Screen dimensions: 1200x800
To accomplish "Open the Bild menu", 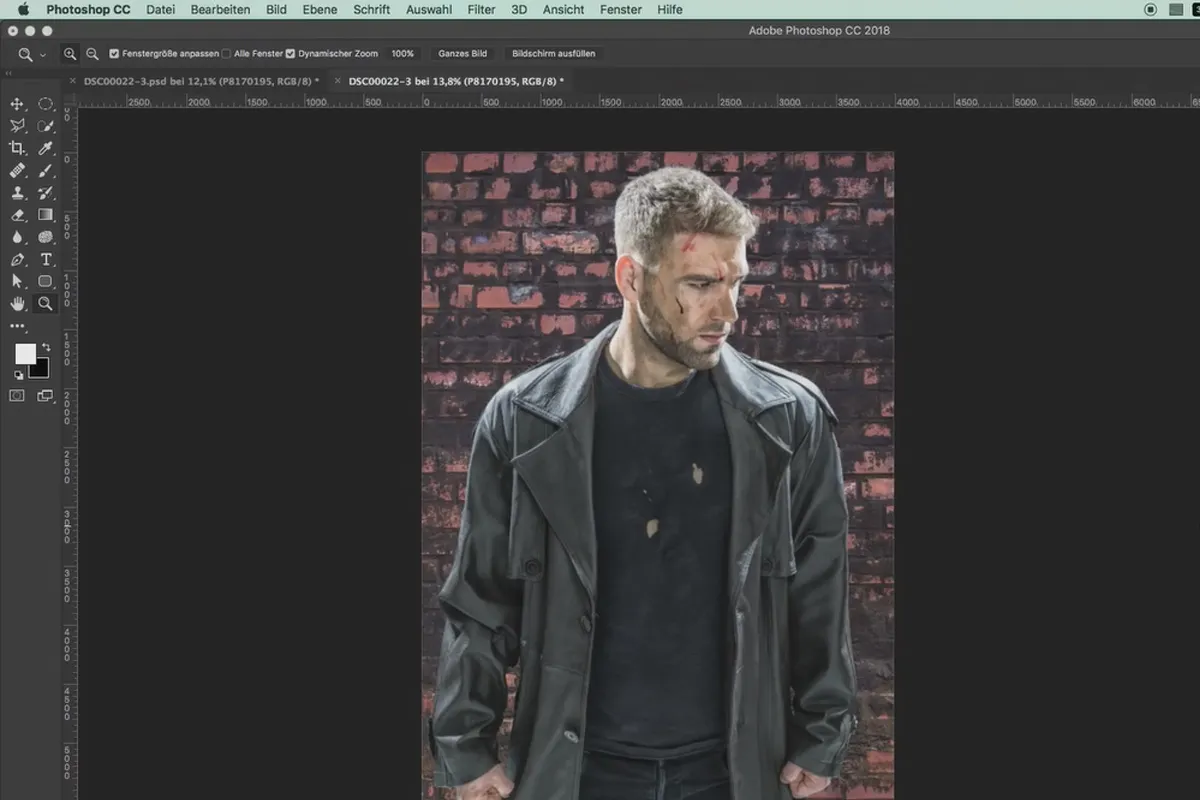I will pos(276,9).
